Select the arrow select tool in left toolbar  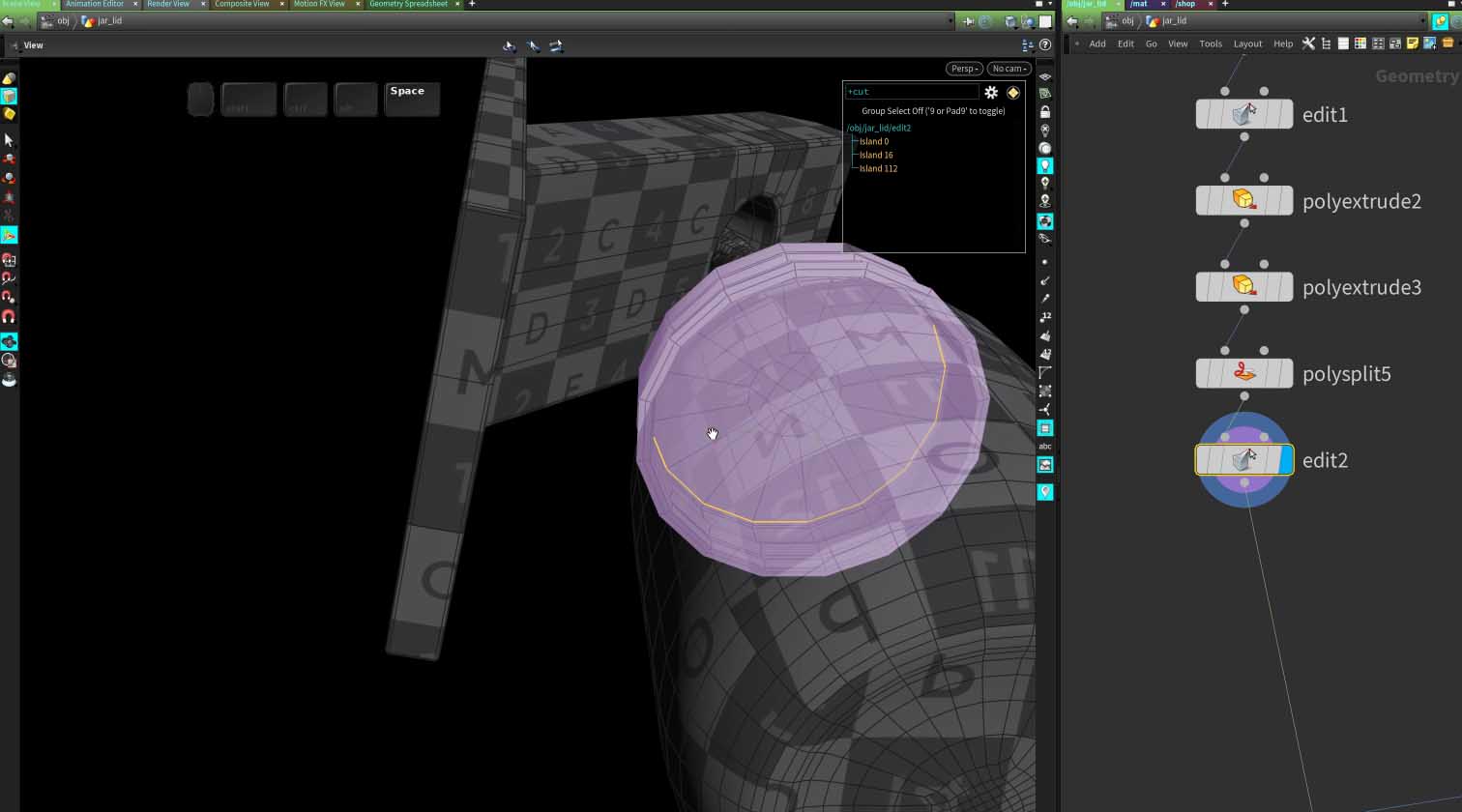tap(9, 140)
